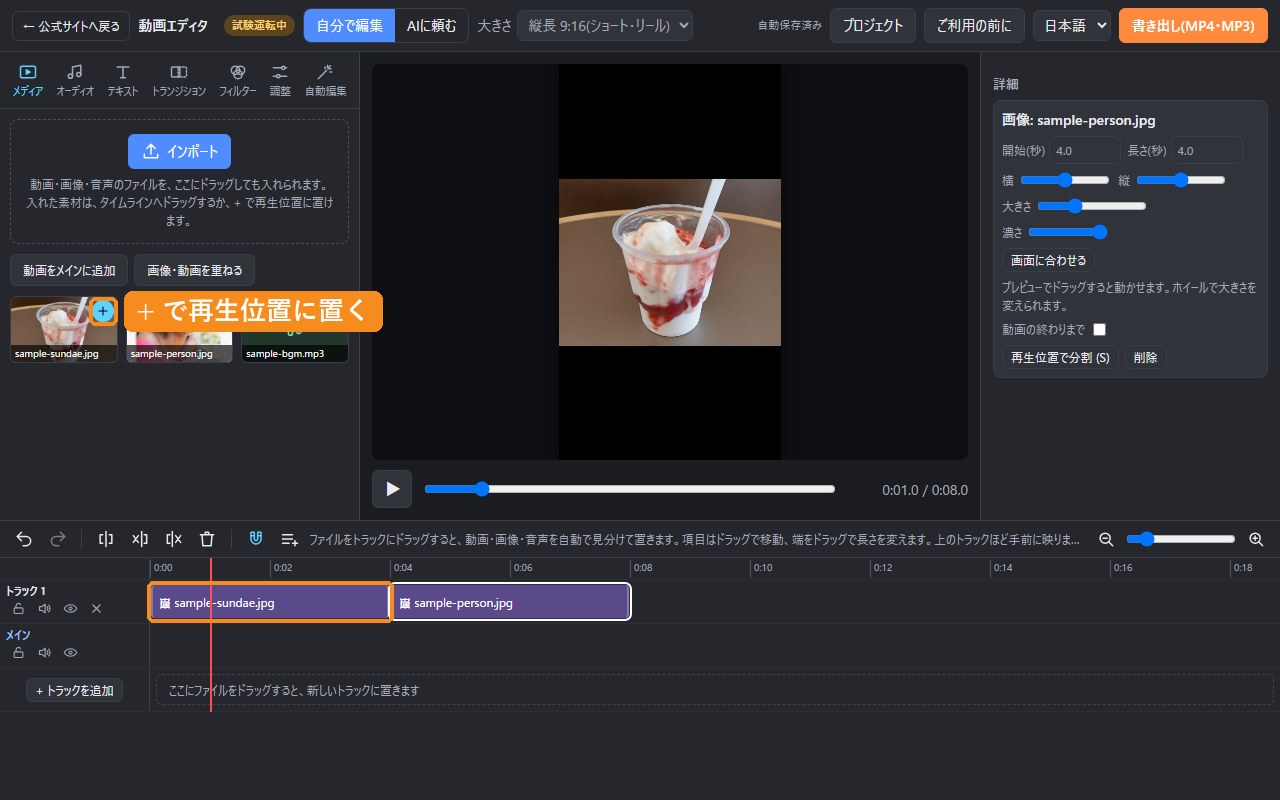Play the video preview
The height and width of the screenshot is (800, 1280).
click(x=392, y=489)
